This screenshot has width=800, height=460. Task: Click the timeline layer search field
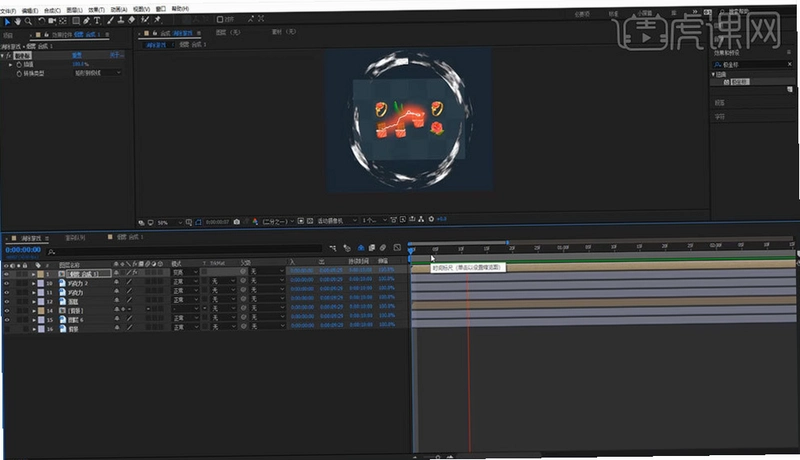[184, 250]
